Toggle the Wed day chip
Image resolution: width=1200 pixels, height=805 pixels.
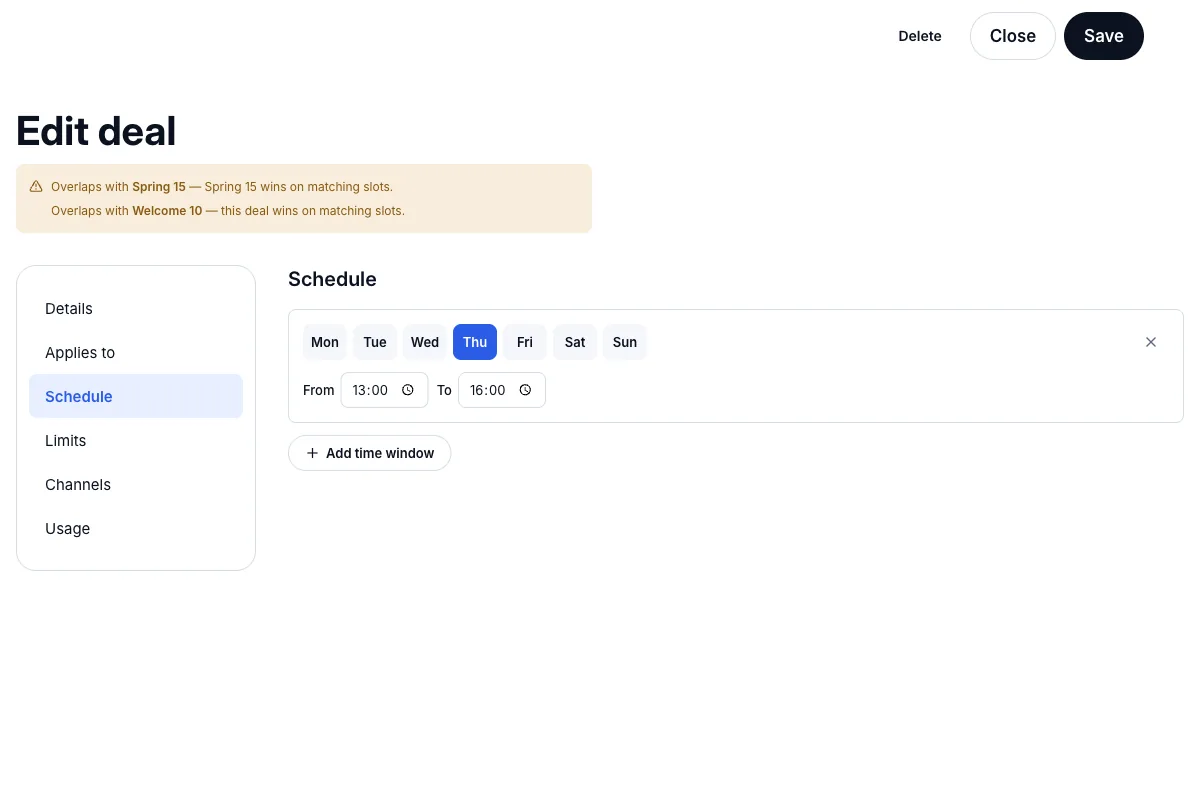(425, 342)
